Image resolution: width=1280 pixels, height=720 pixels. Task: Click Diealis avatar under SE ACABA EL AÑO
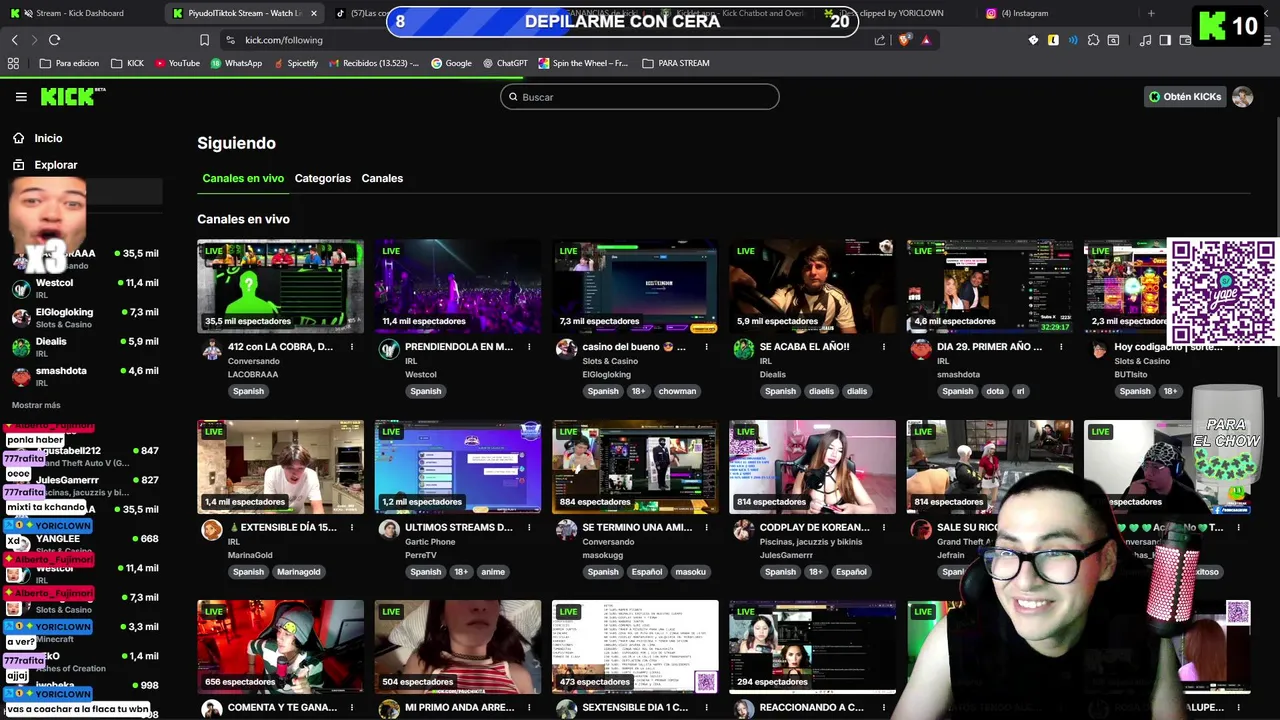[x=743, y=349]
